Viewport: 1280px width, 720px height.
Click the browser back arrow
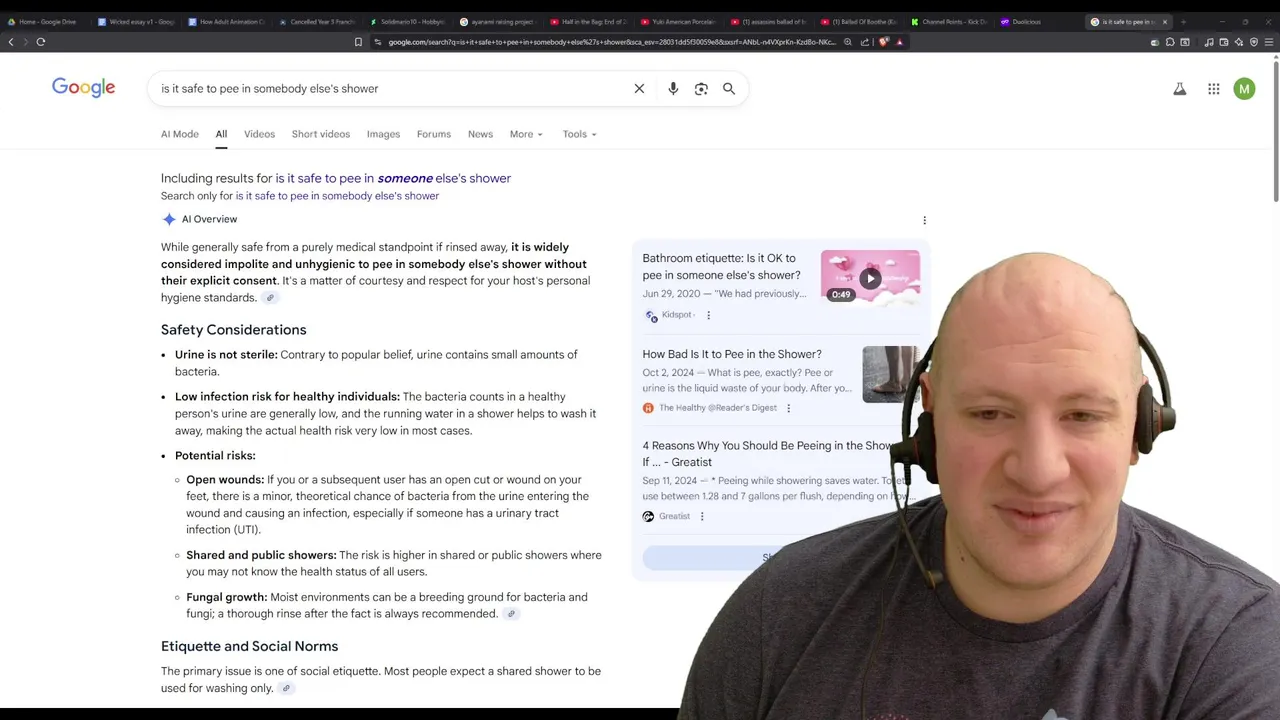[11, 42]
